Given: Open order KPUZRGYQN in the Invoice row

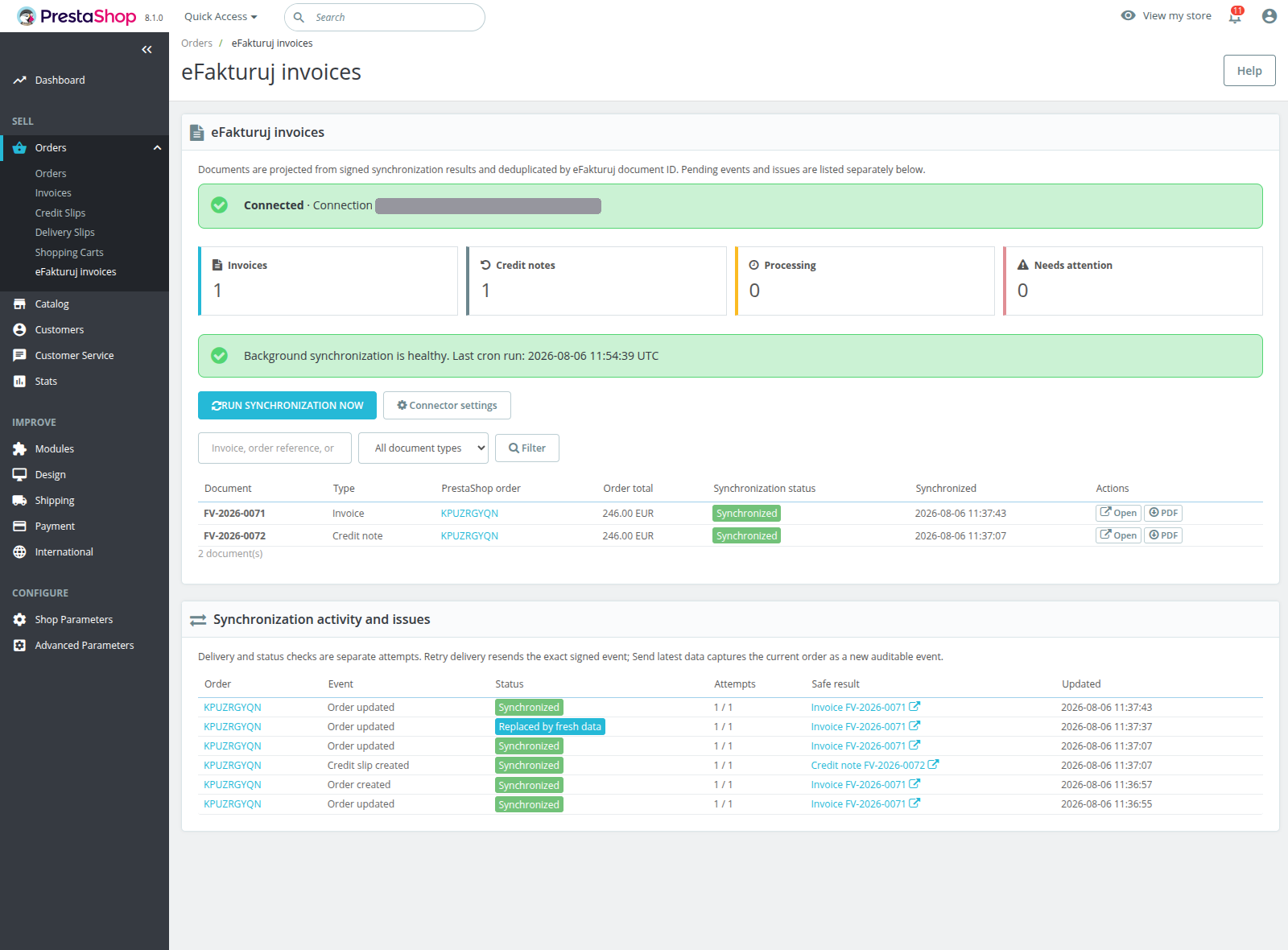Looking at the screenshot, I should coord(469,514).
